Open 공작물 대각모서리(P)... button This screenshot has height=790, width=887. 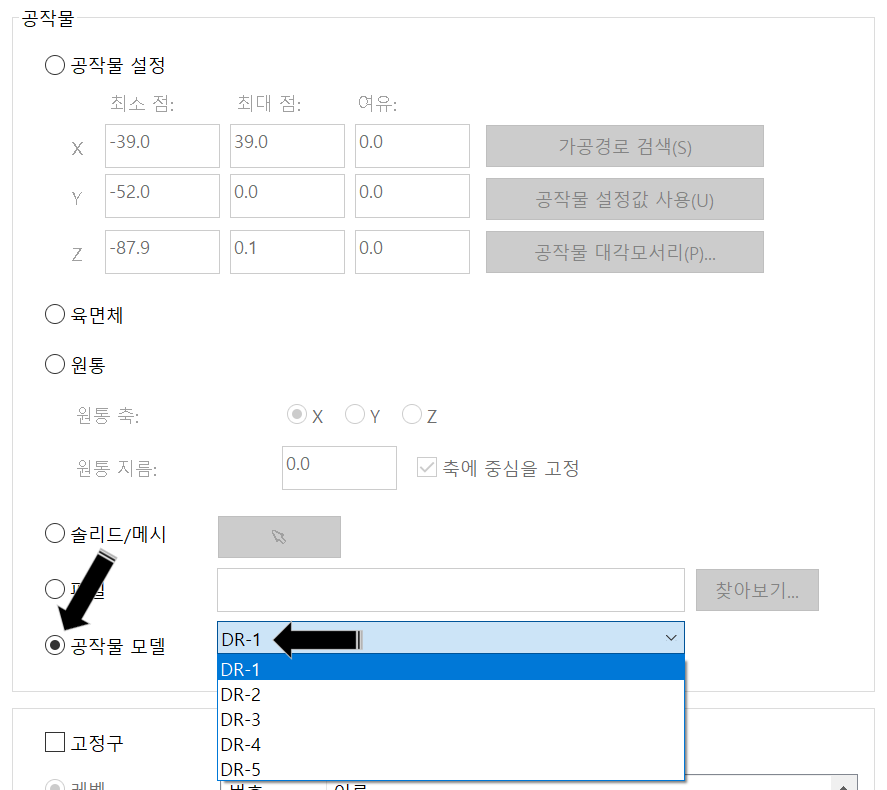[x=625, y=252]
